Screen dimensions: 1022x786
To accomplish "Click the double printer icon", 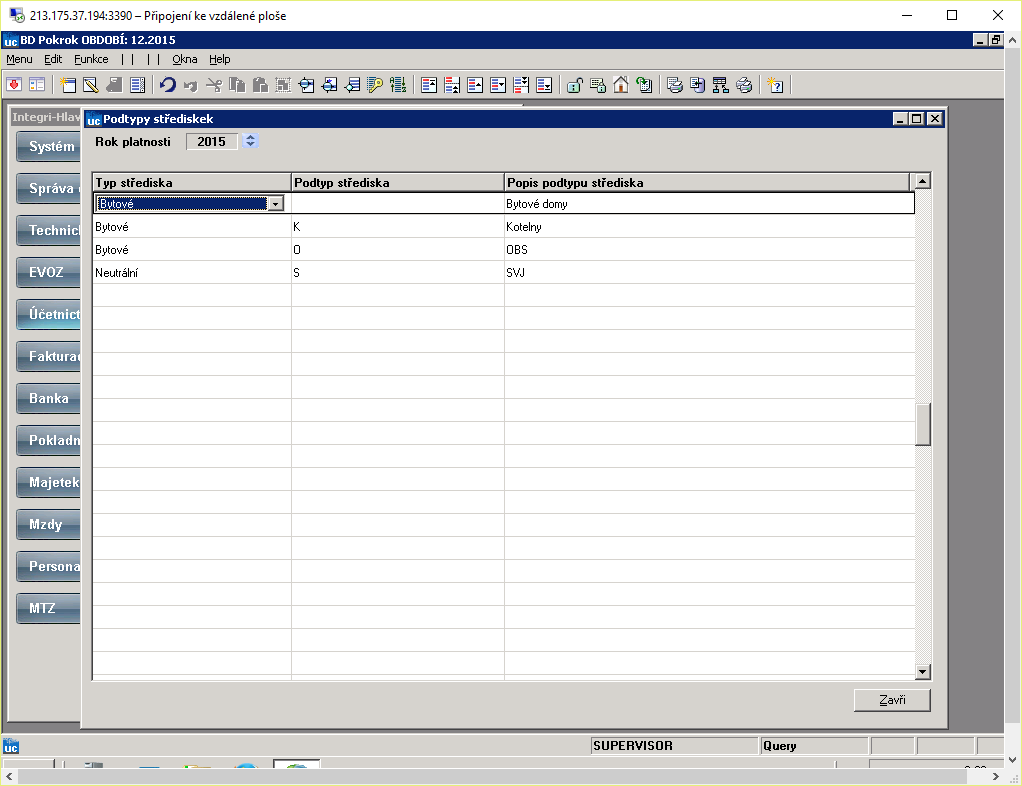I will [744, 85].
